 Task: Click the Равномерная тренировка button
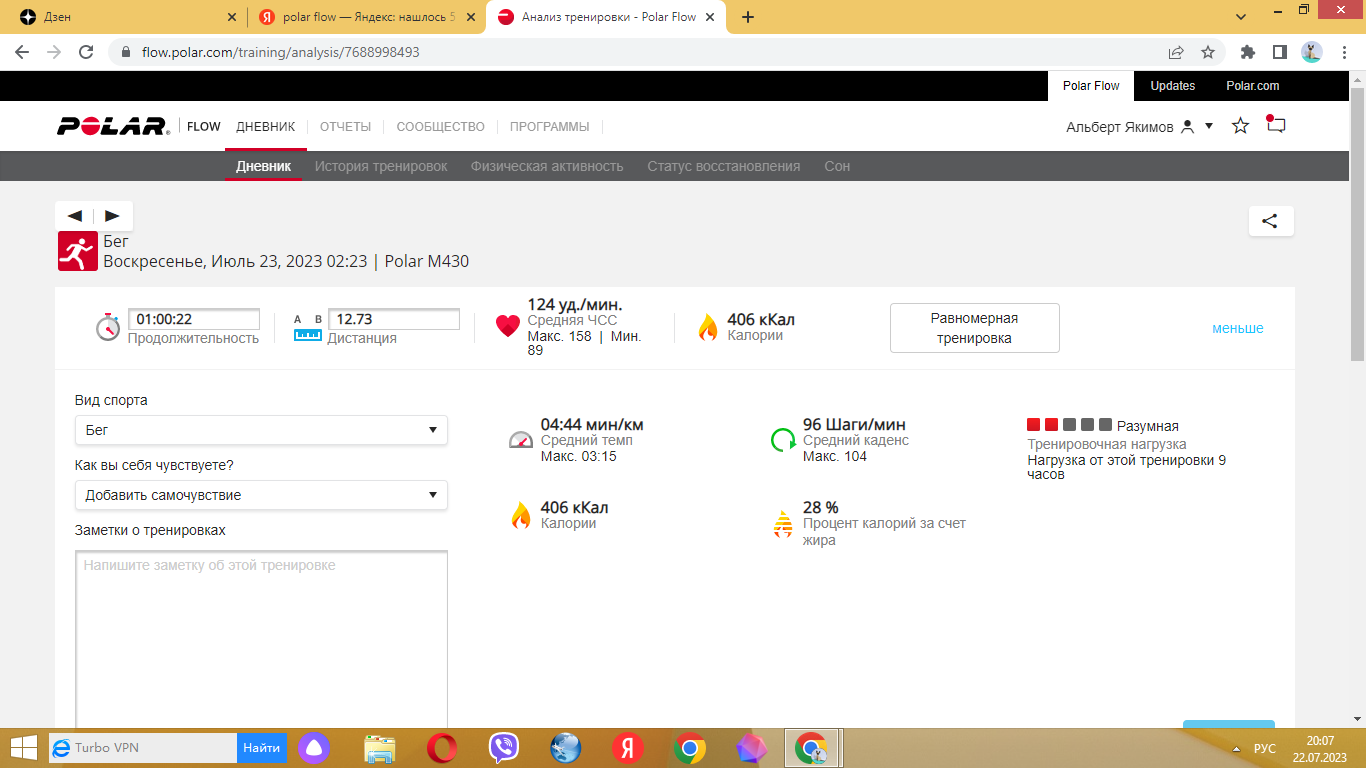974,328
